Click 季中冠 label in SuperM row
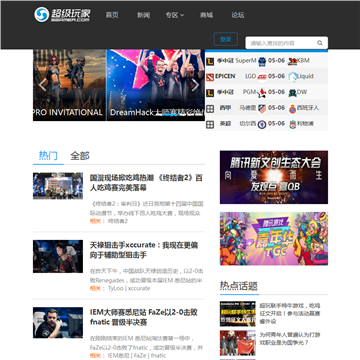The image size is (360, 360). [225, 61]
